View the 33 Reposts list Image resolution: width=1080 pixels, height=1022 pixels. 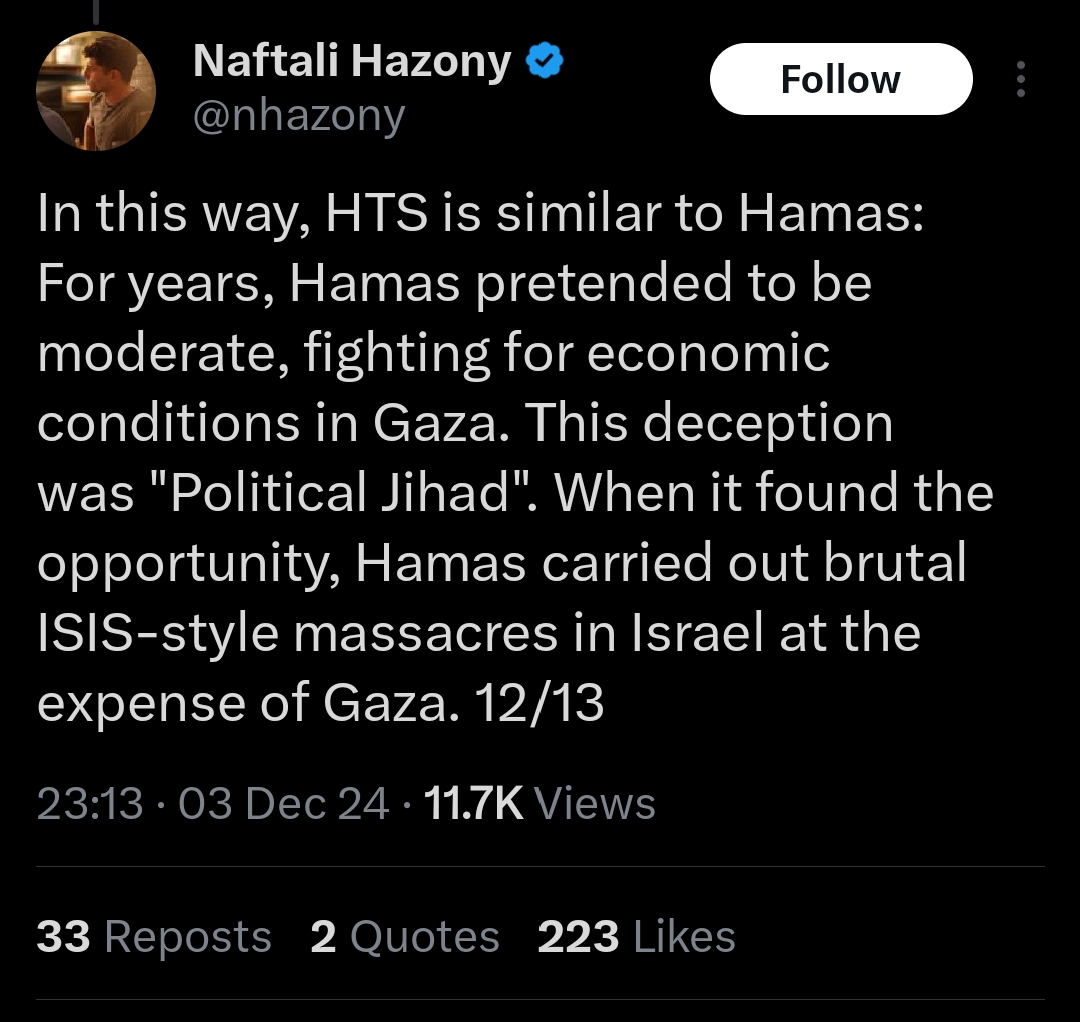154,937
